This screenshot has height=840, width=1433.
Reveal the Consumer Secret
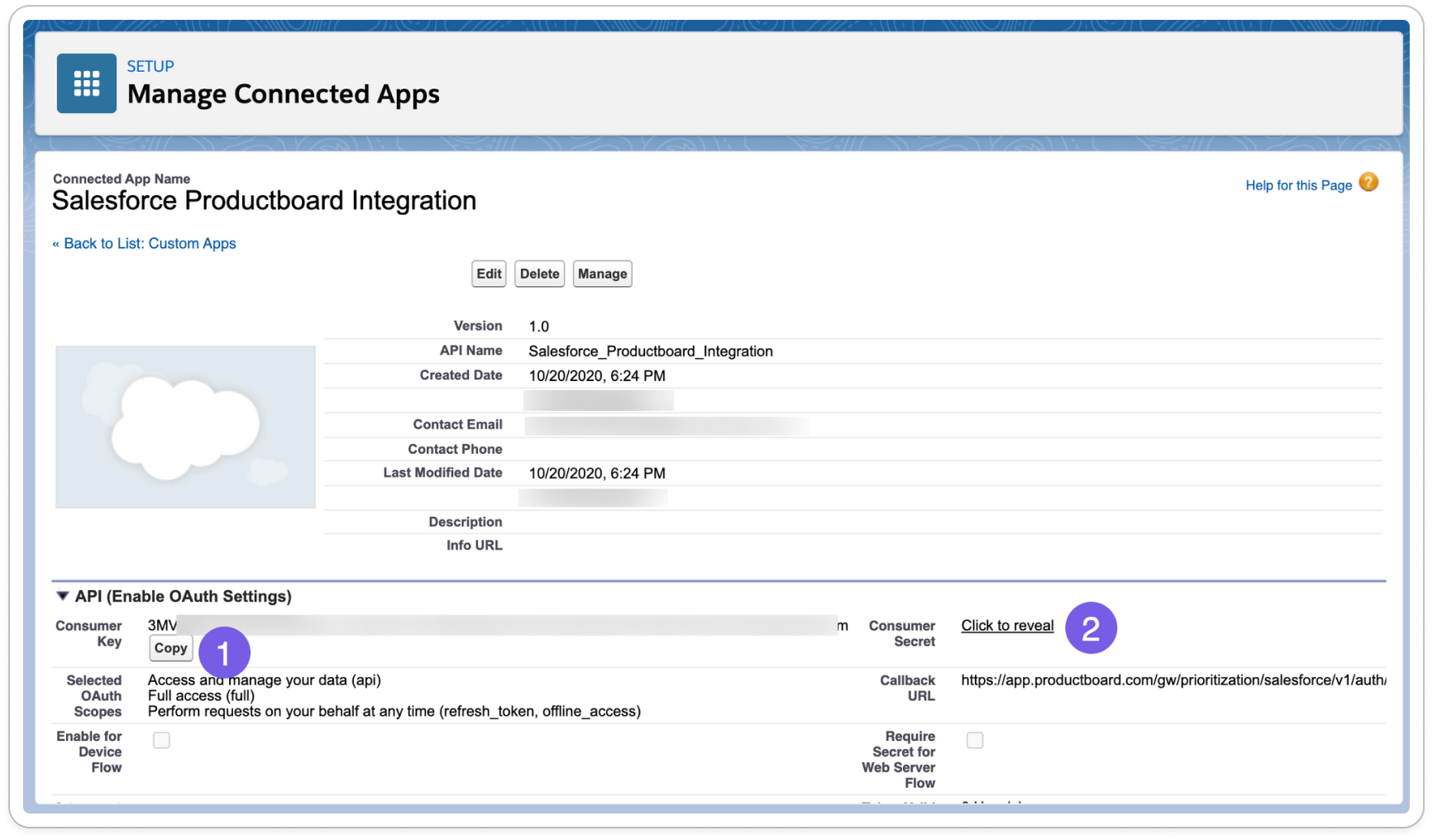1007,626
